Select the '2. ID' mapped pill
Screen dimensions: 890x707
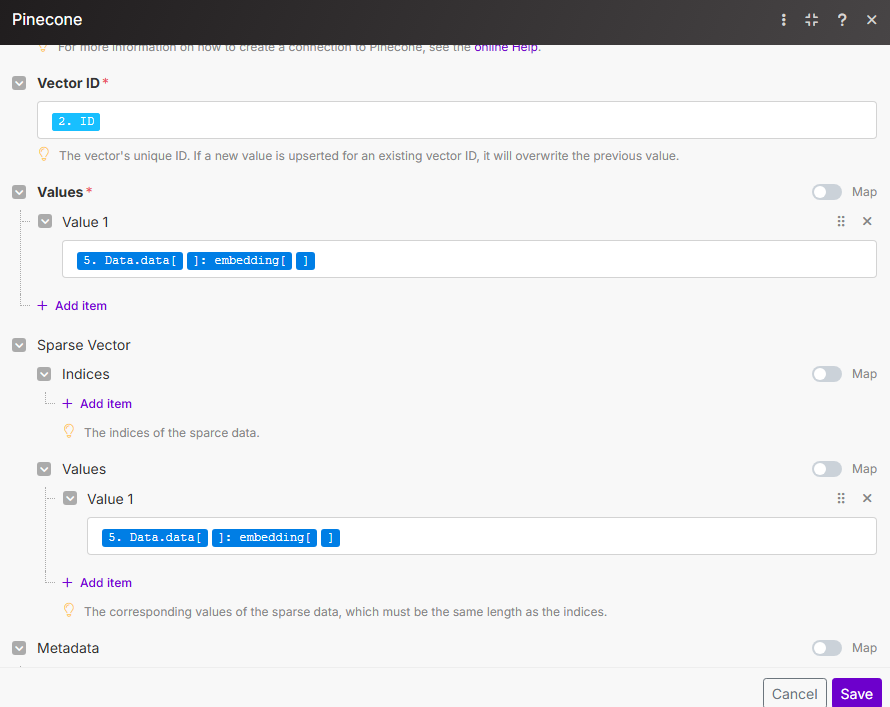click(x=76, y=121)
